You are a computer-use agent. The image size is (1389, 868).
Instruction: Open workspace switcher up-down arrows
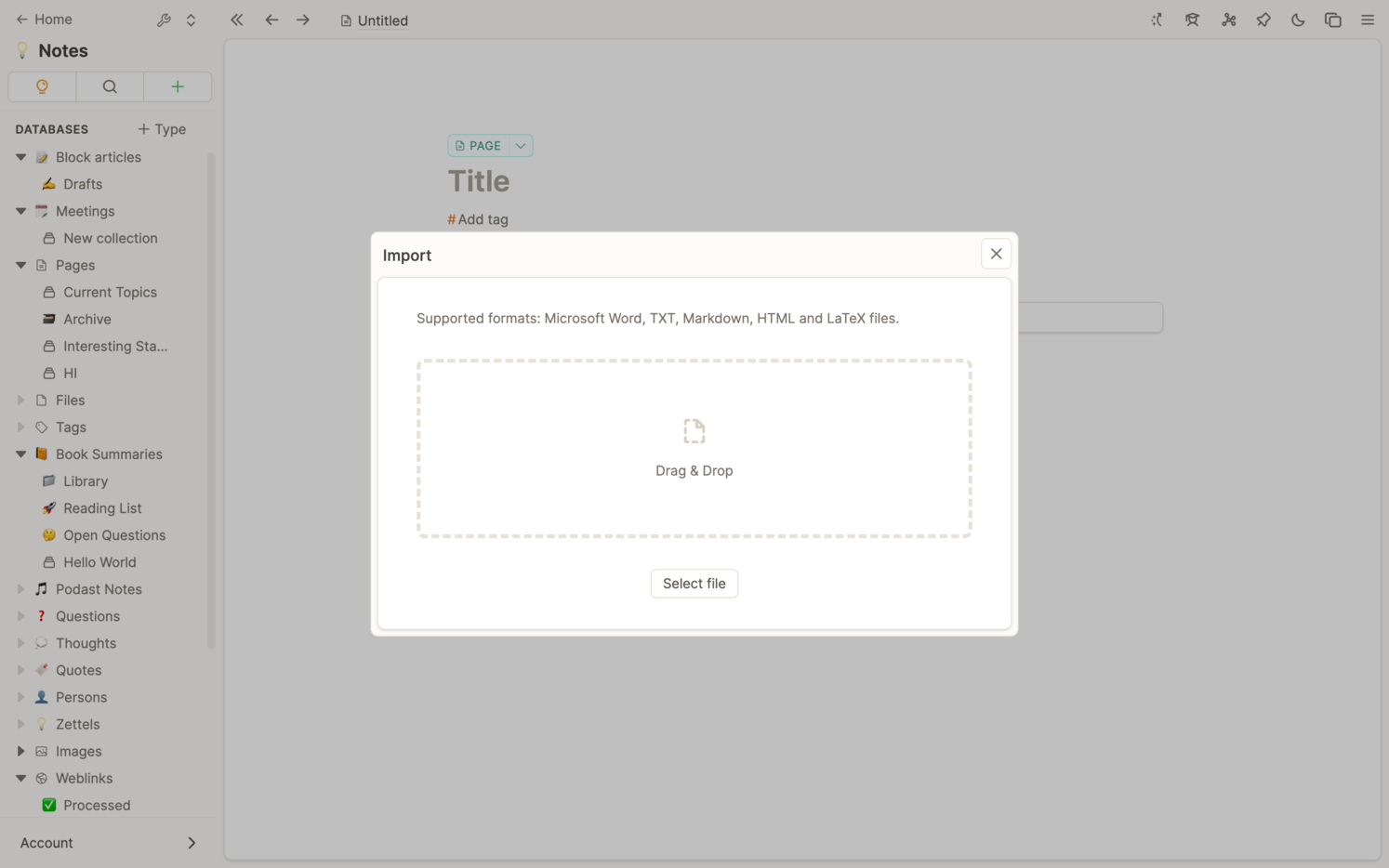[x=191, y=20]
